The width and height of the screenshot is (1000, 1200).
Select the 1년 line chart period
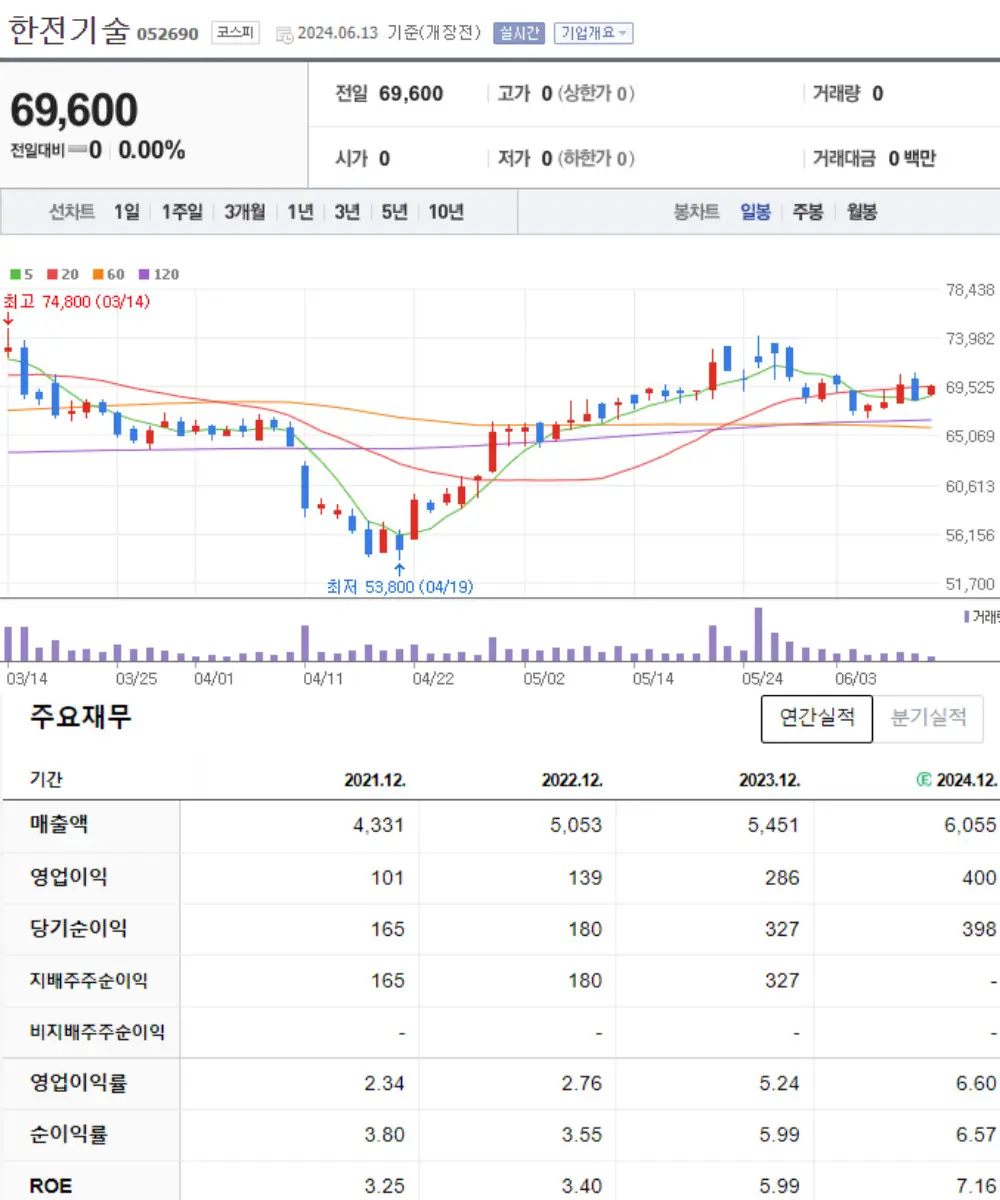pyautogui.click(x=300, y=212)
